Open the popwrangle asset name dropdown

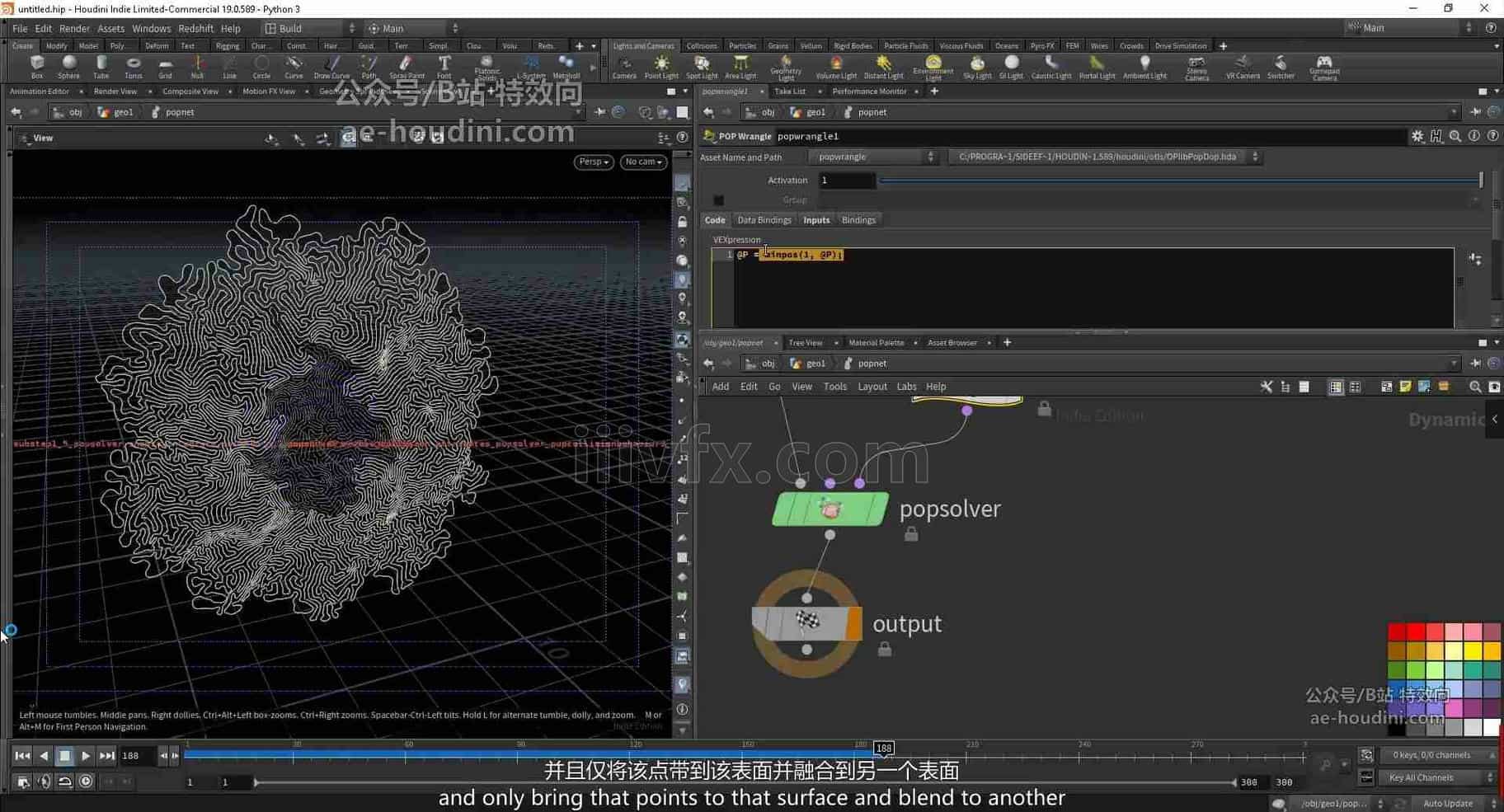pyautogui.click(x=873, y=157)
